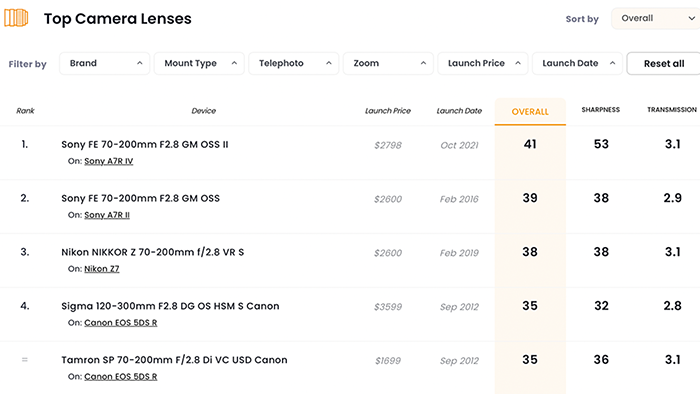
Task: Click sharpness score 53
Action: coord(601,144)
